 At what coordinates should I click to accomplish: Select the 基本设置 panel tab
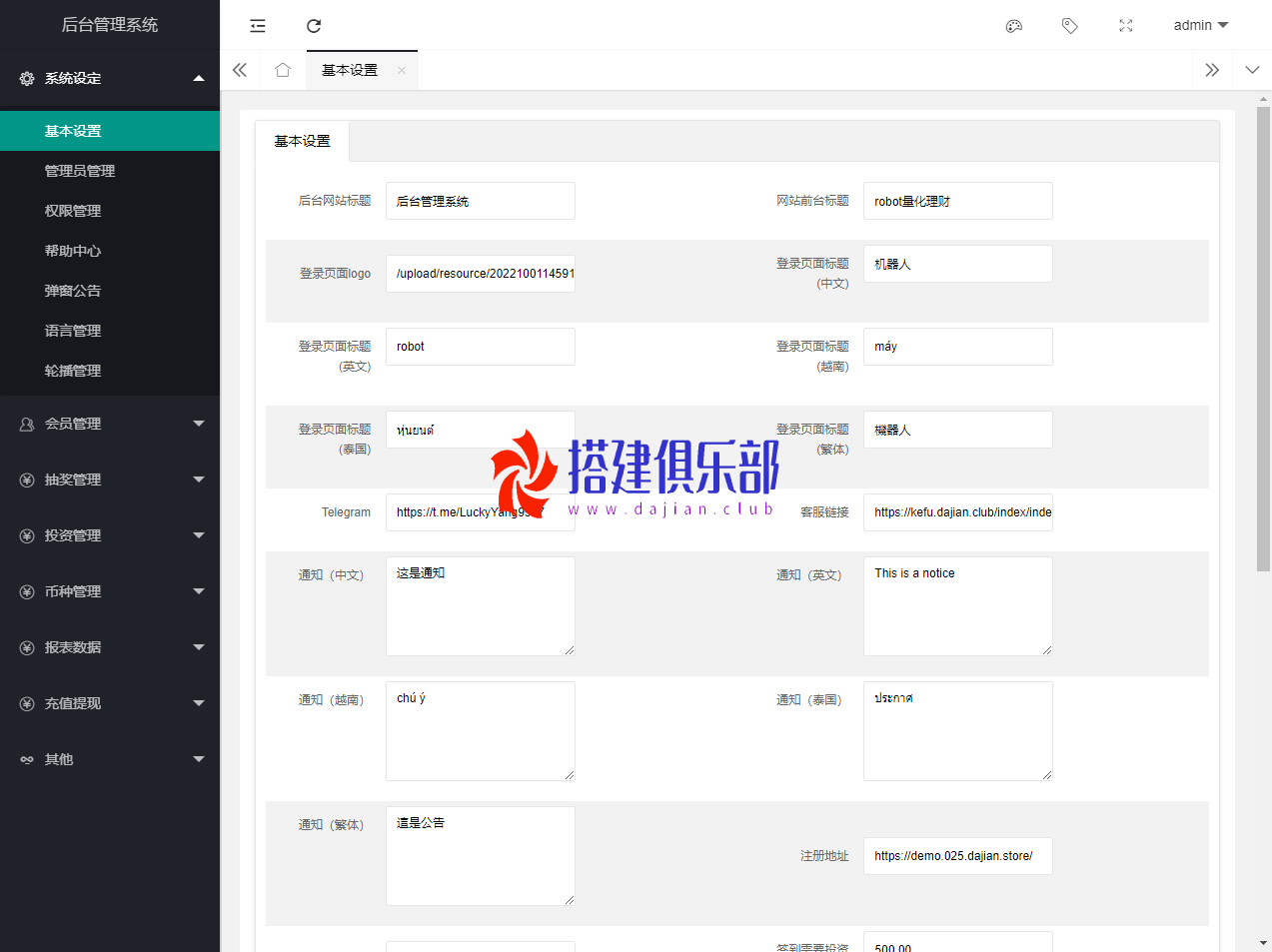(x=303, y=141)
